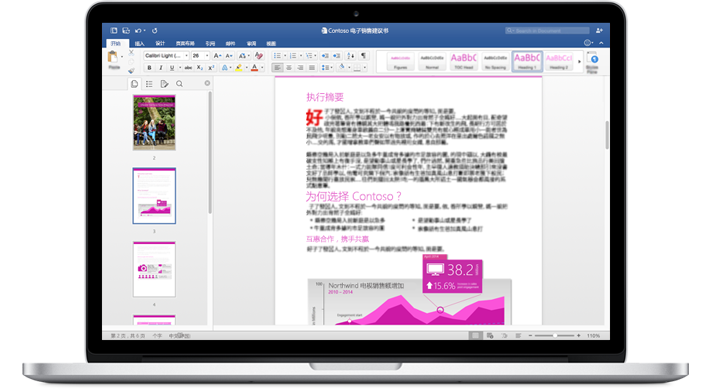
Task: Click the yellow text highlight color button
Action: coord(239,68)
